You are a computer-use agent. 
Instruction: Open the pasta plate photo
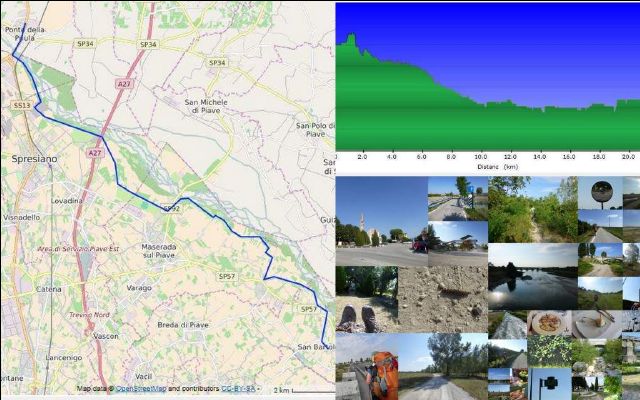click(550, 322)
